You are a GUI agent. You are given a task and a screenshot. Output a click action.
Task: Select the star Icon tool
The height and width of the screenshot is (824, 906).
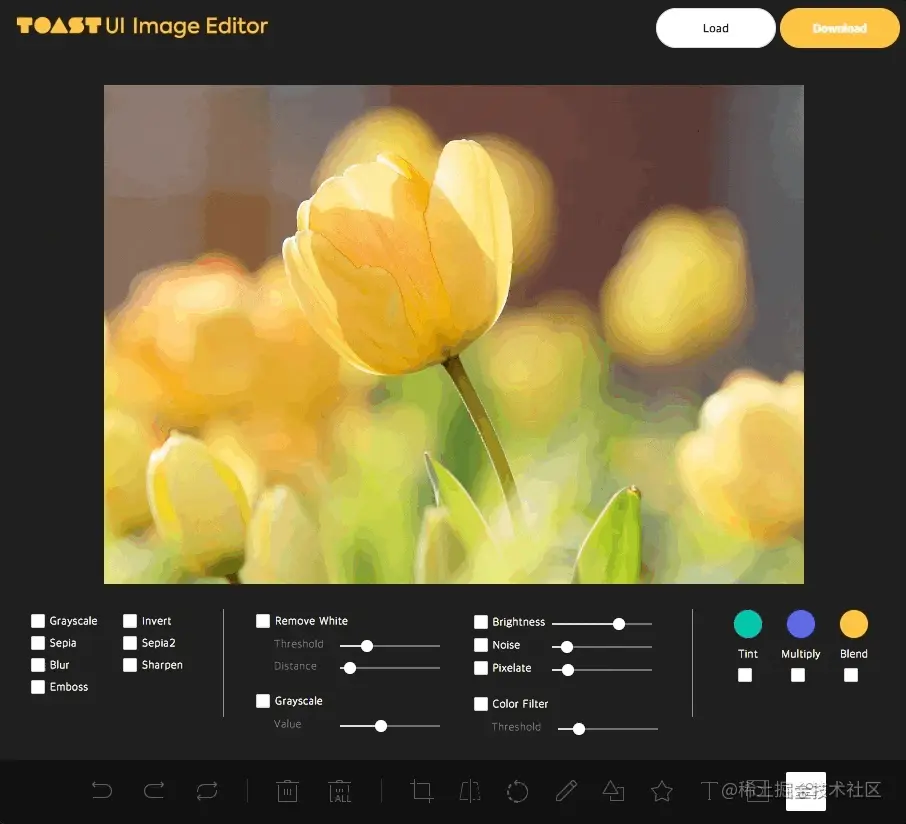(x=662, y=791)
